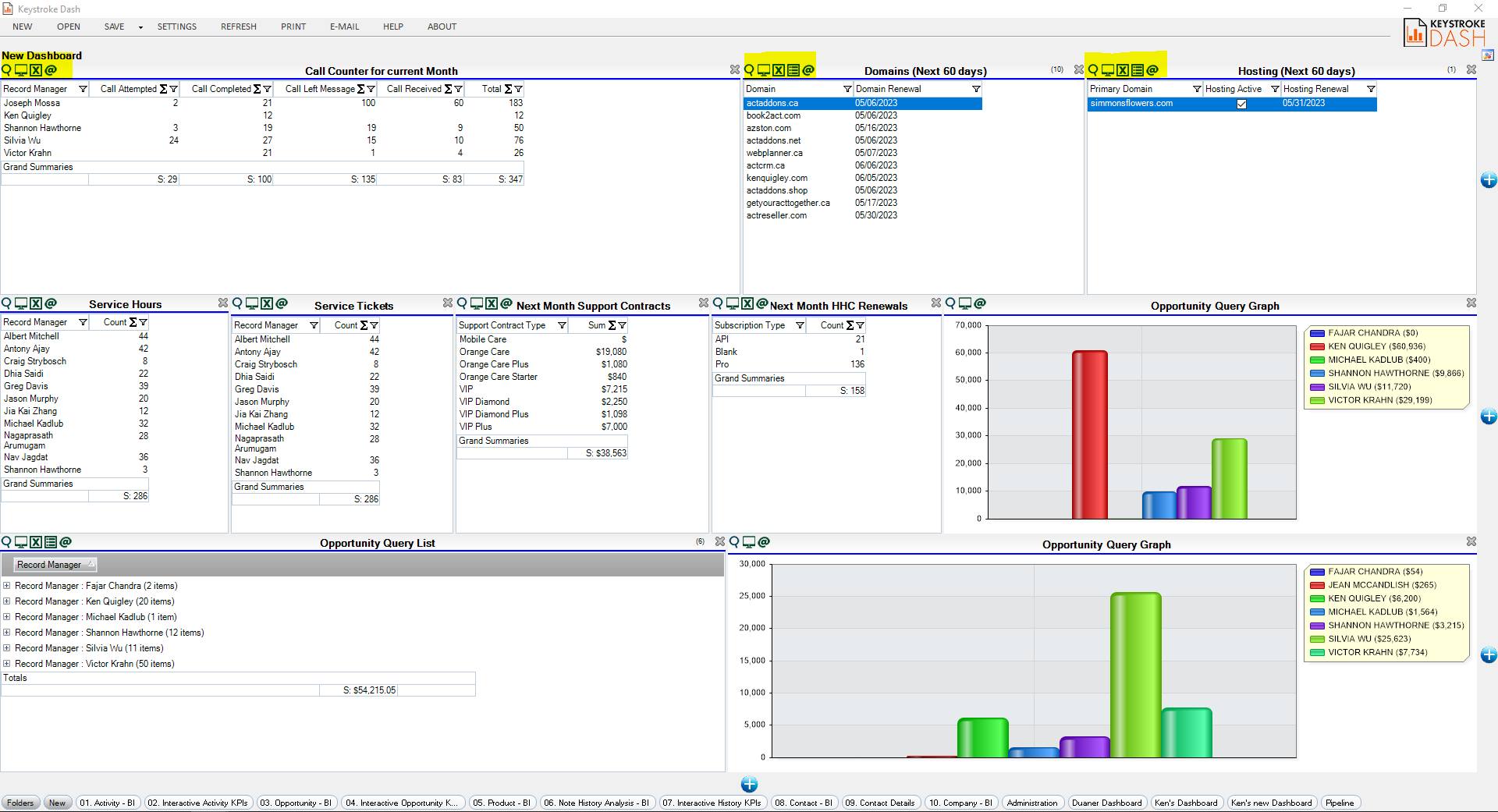The height and width of the screenshot is (812, 1498).
Task: Export Call Counter panel to Excel
Action: [x=36, y=70]
